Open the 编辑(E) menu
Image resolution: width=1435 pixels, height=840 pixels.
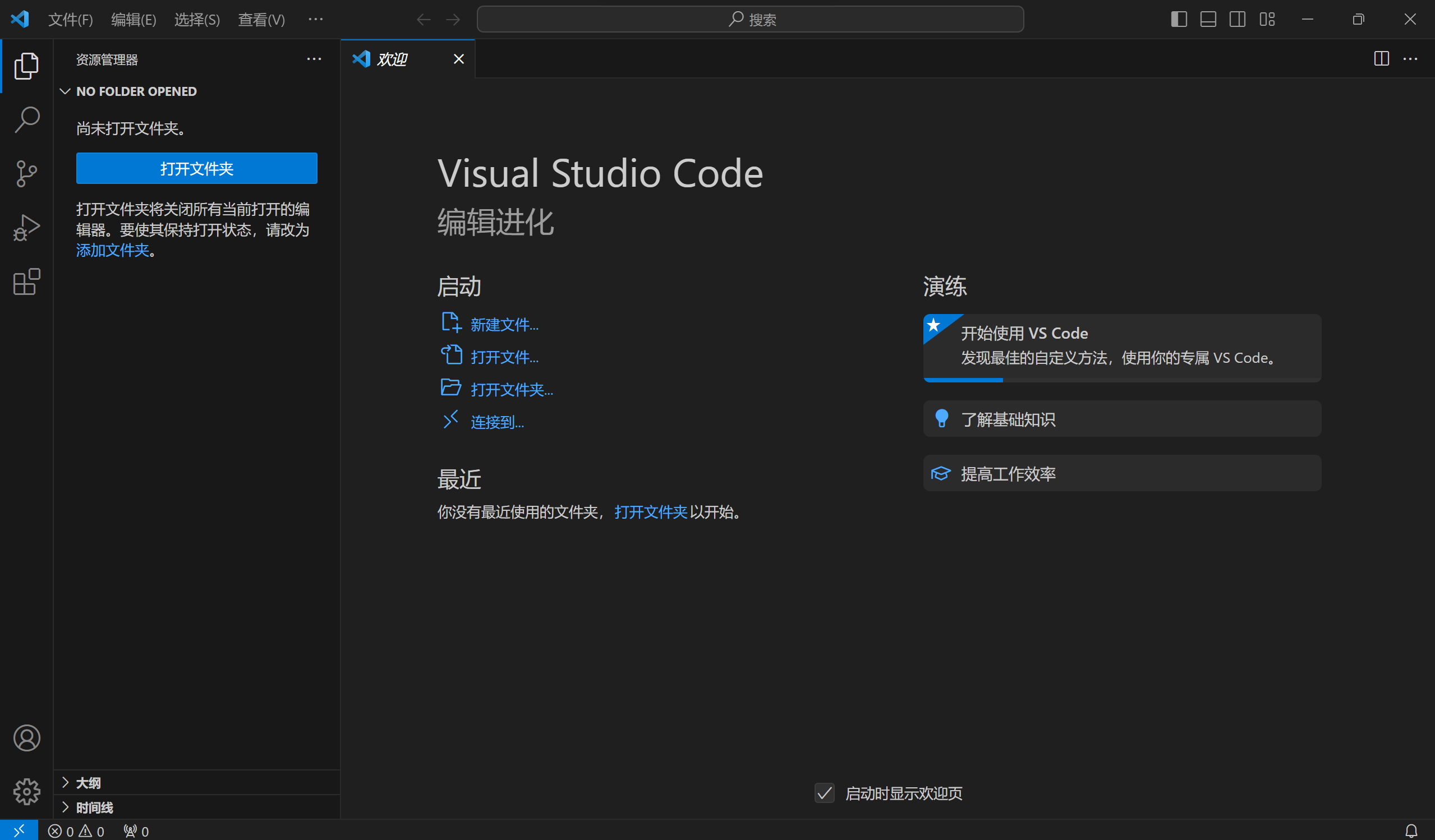[x=134, y=20]
